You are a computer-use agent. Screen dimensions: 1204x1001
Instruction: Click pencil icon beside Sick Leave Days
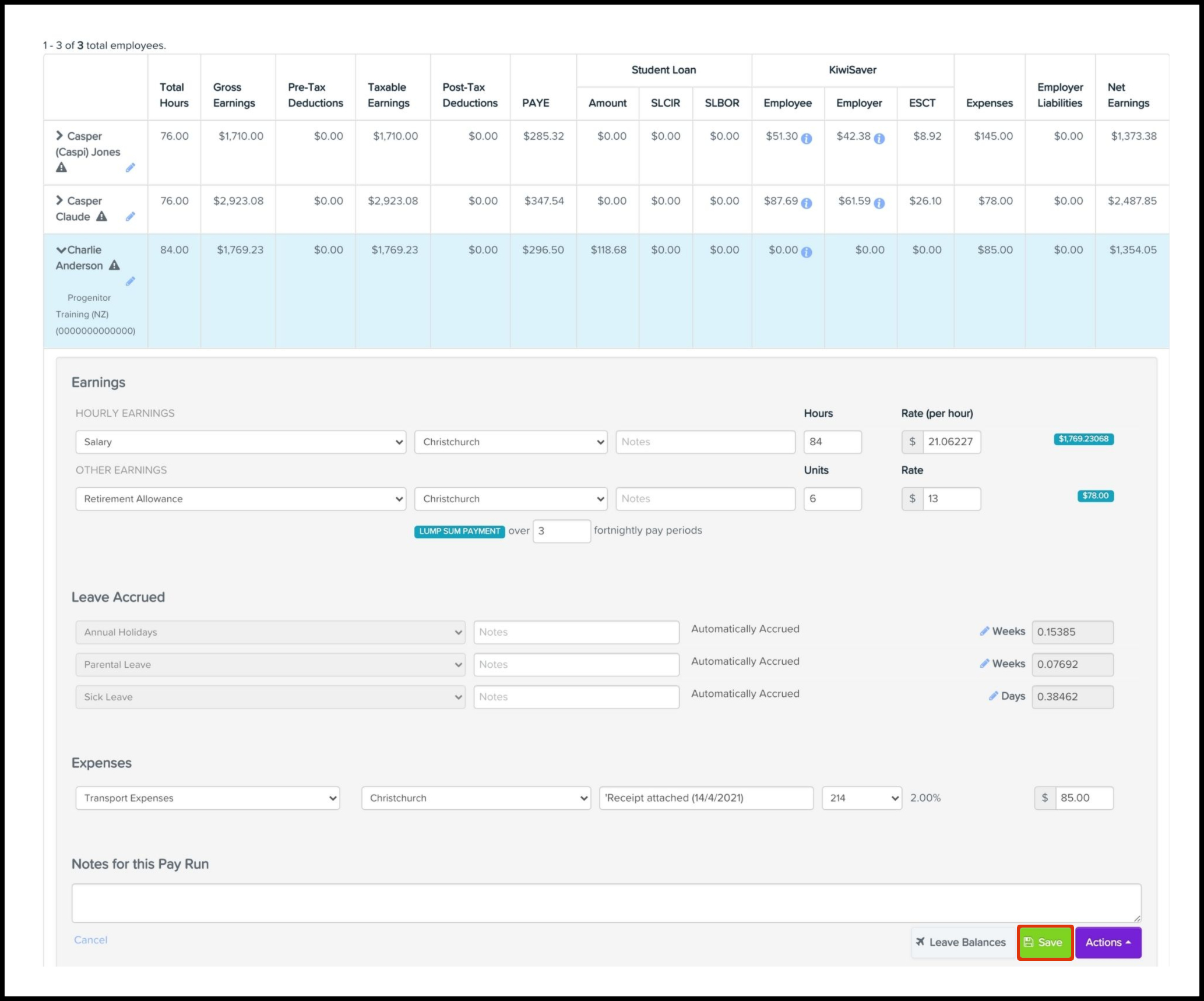(993, 696)
